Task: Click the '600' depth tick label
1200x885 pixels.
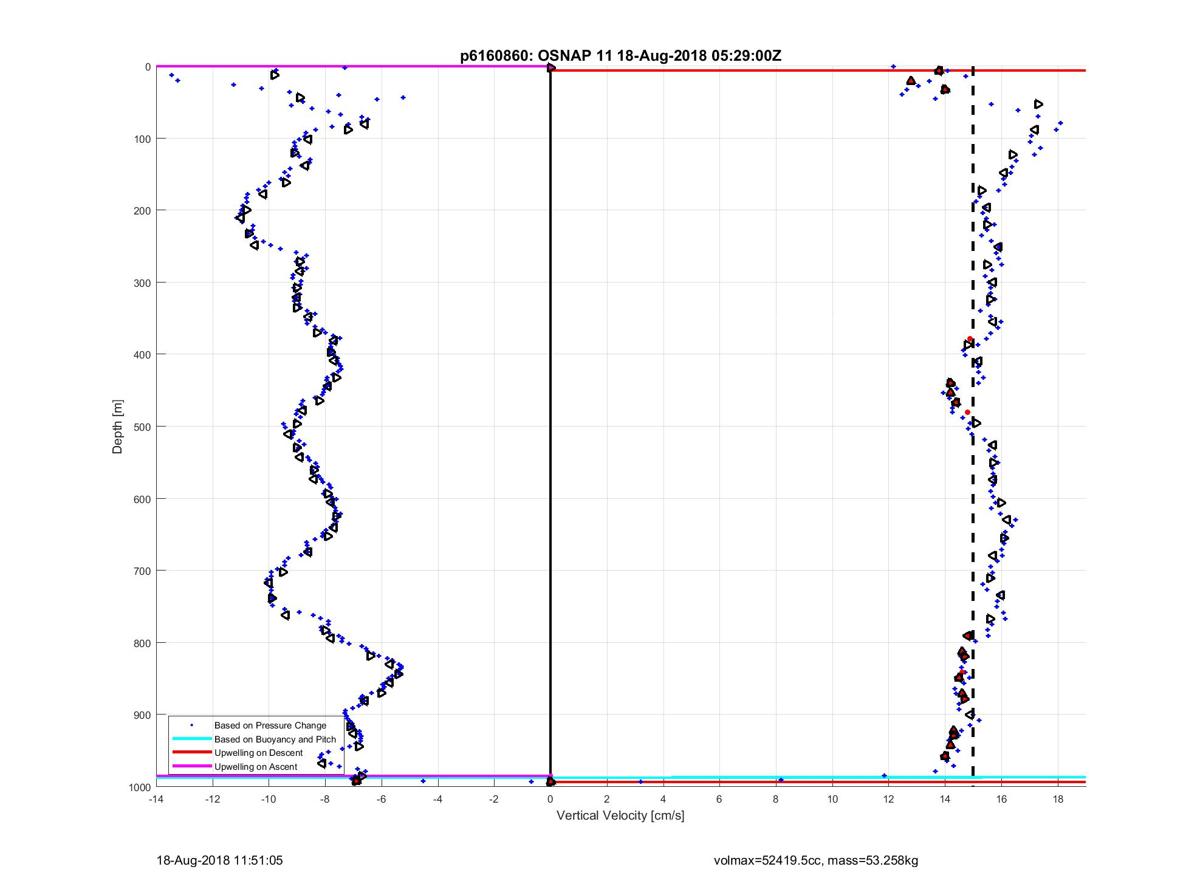Action: pos(141,499)
